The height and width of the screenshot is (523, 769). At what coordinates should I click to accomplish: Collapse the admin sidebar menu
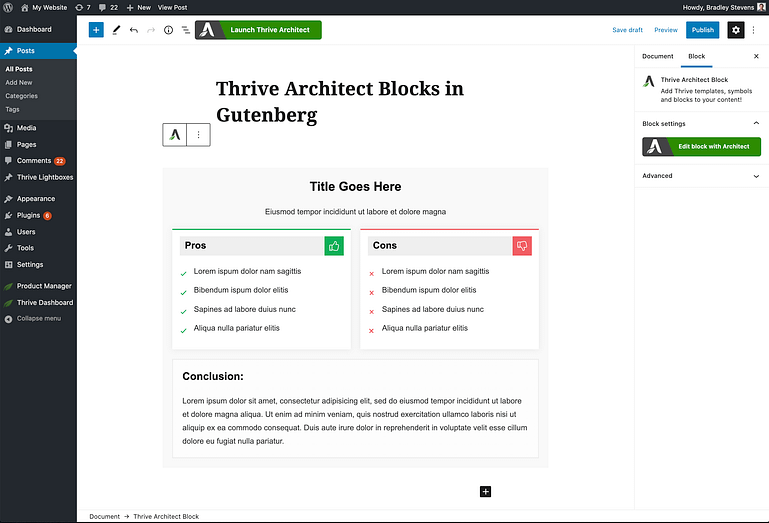38,318
